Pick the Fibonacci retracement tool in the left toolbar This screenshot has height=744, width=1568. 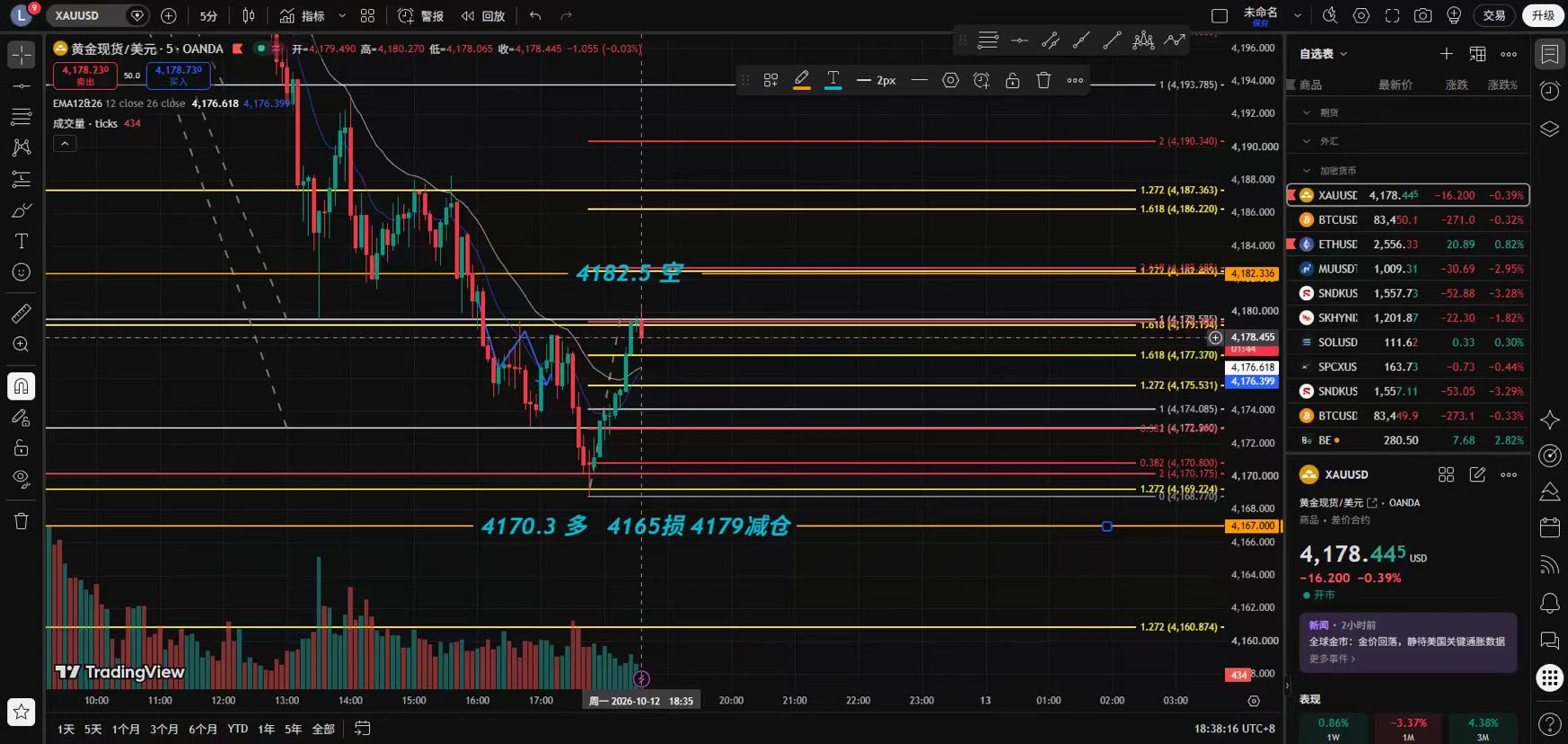22,117
